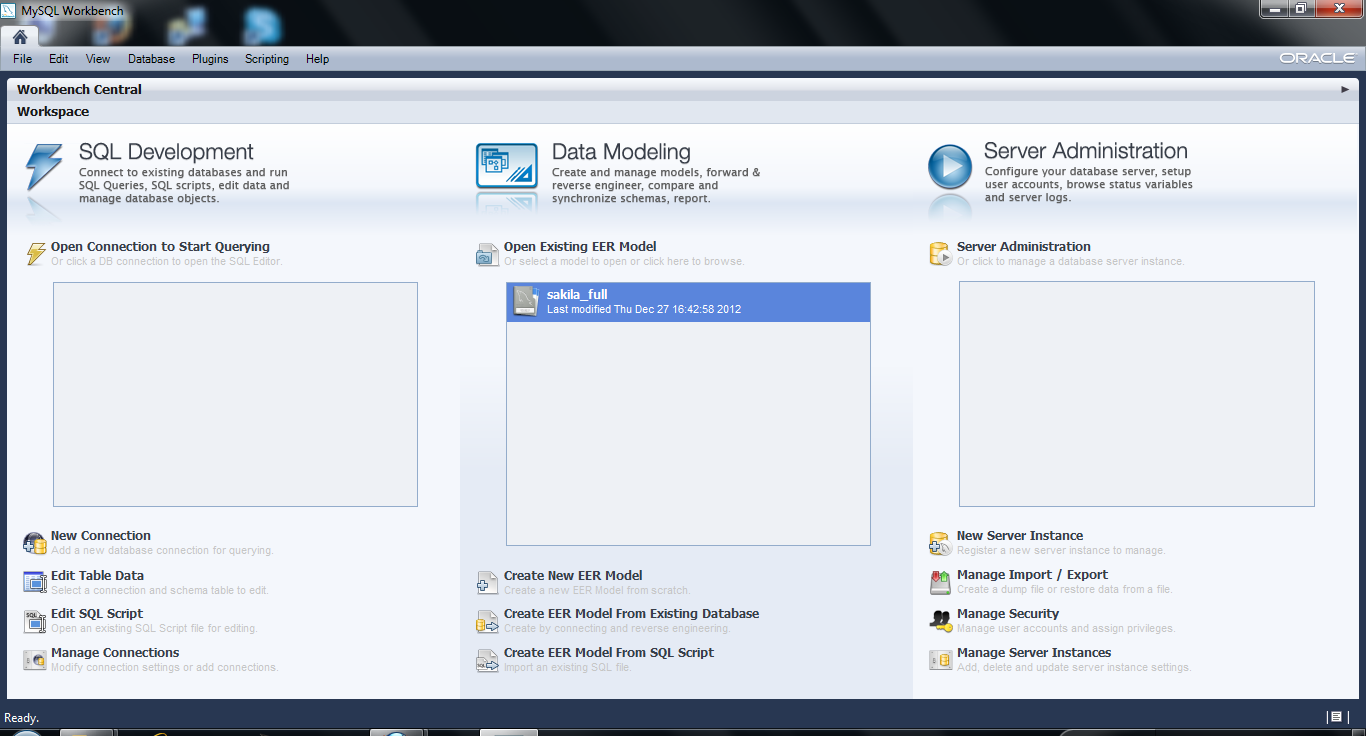Image resolution: width=1366 pixels, height=736 pixels.
Task: Select Create EER Model From SQL Script
Action: click(x=609, y=653)
